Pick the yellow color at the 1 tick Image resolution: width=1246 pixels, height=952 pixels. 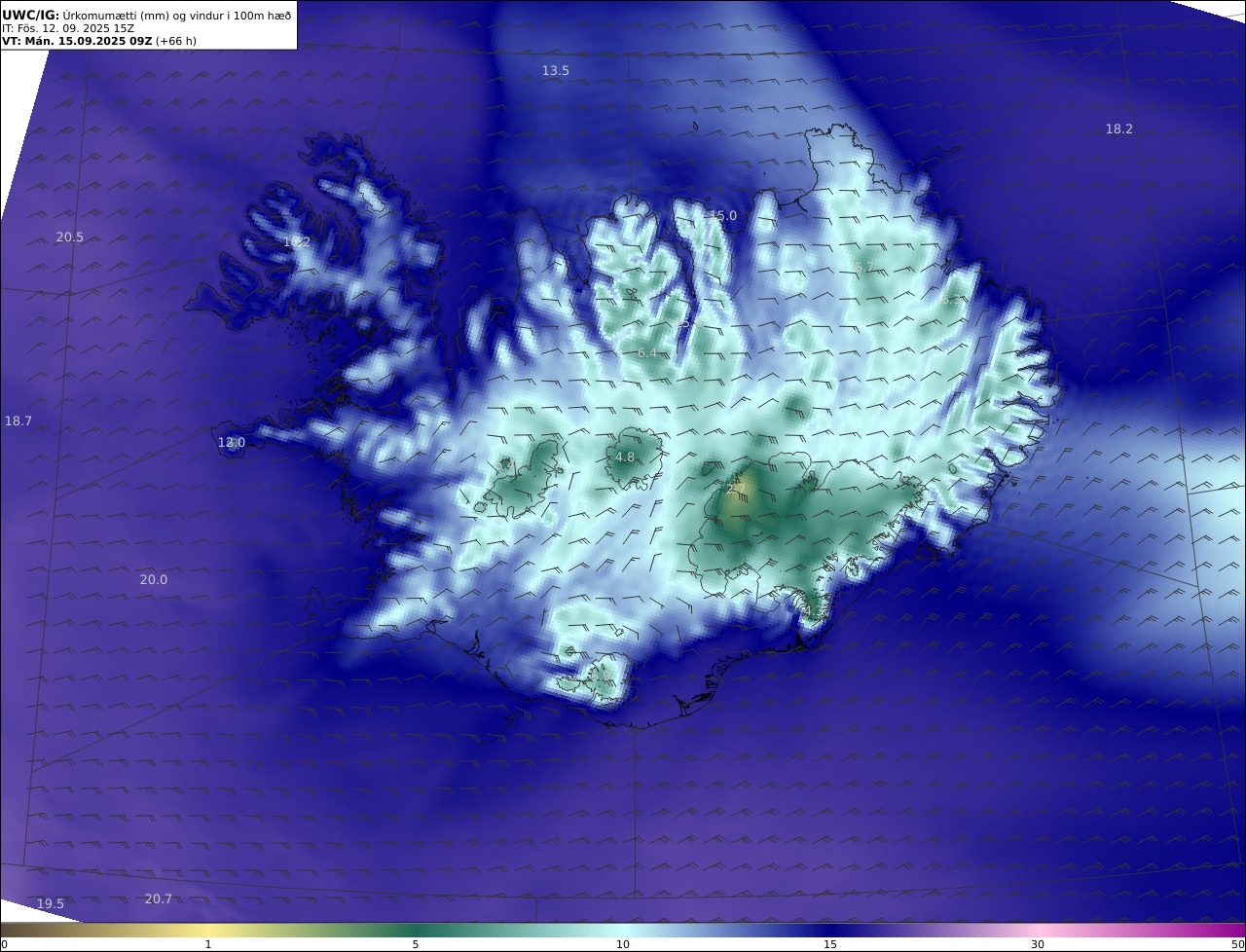(207, 930)
